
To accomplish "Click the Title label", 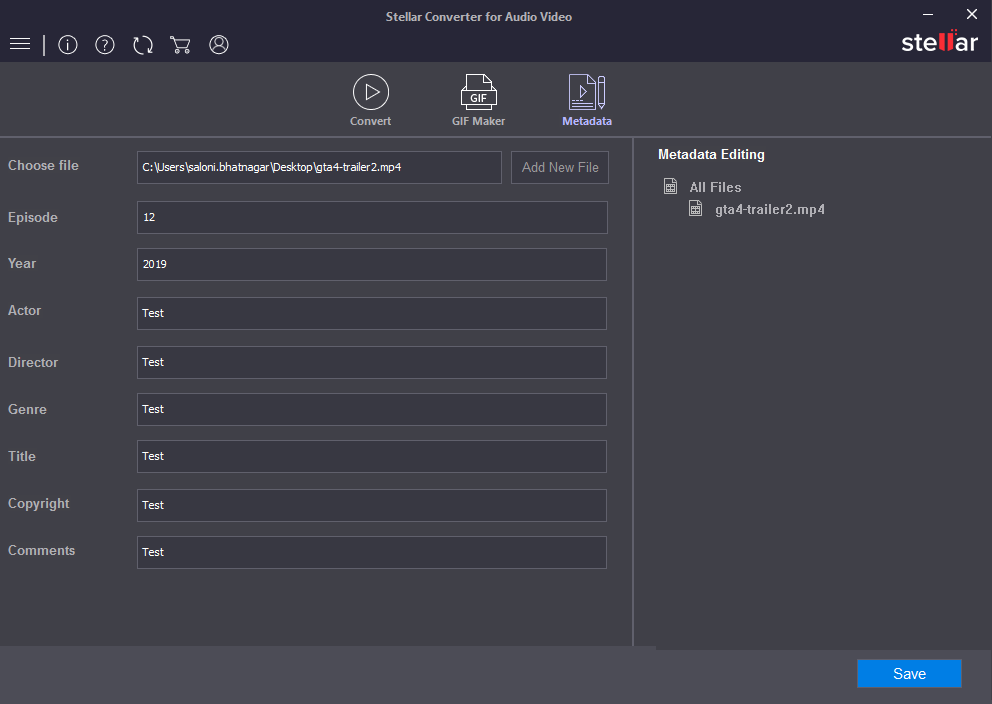I will tap(22, 456).
